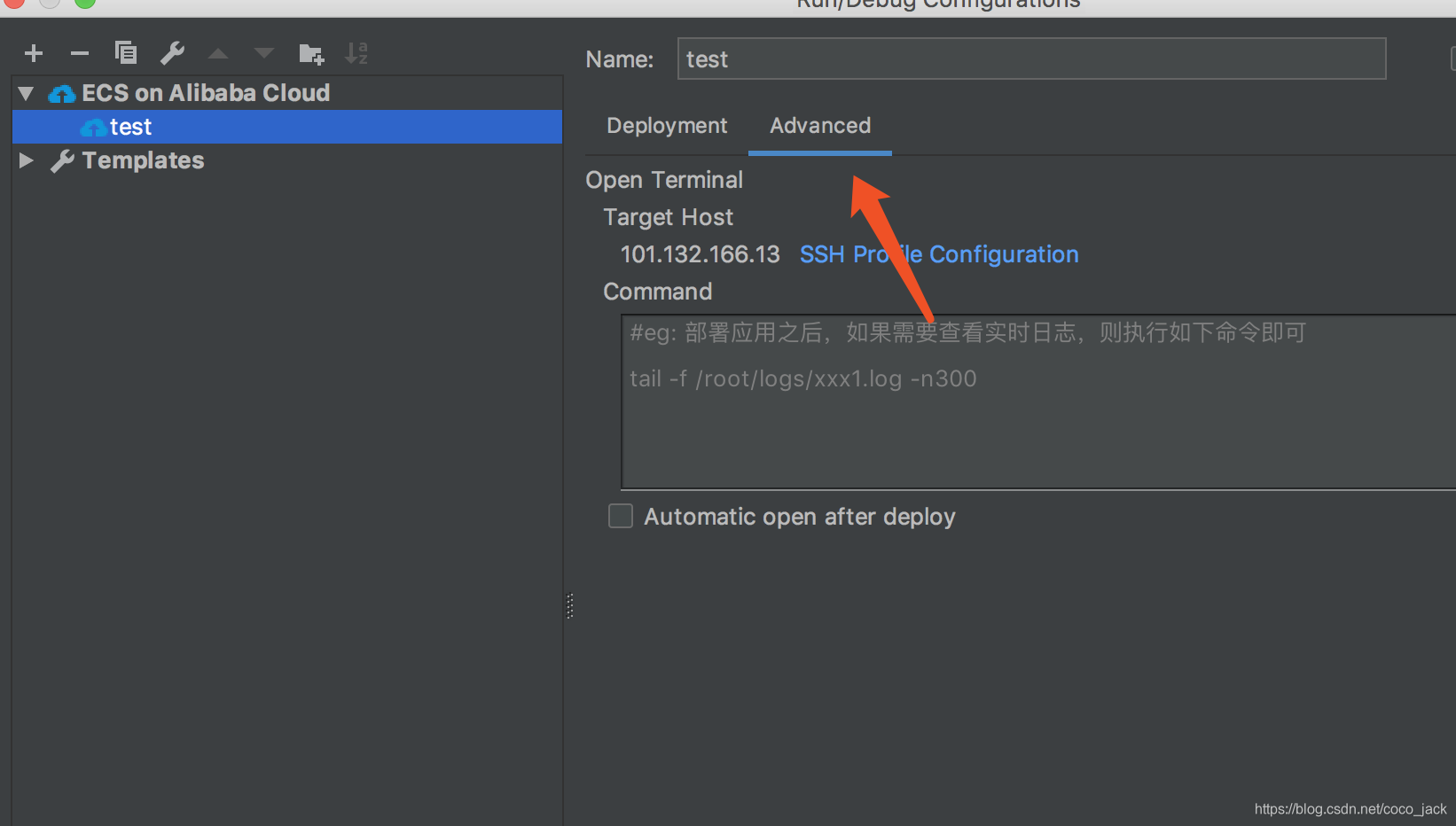The height and width of the screenshot is (826, 1456).
Task: Collapse the ECS on Alibaba Cloud node
Action: pyautogui.click(x=26, y=93)
